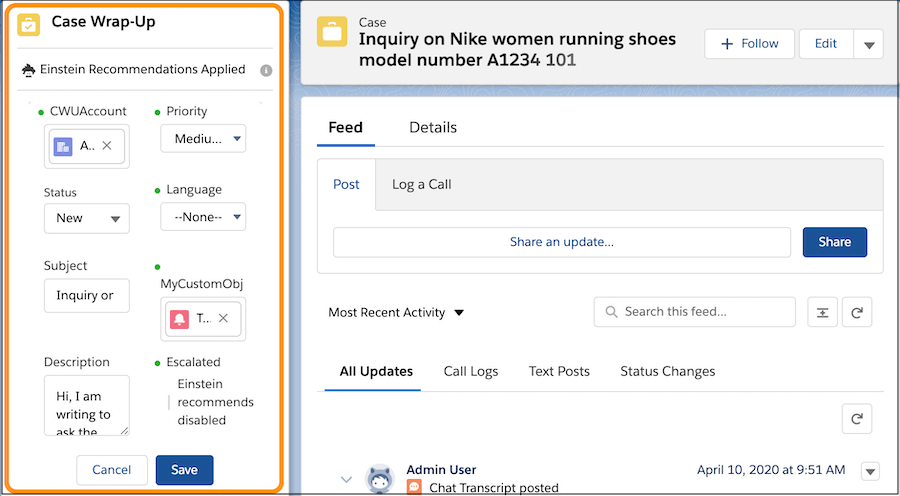The height and width of the screenshot is (496, 900).
Task: Expand the Most Recent Activity sort menu
Action: [396, 313]
